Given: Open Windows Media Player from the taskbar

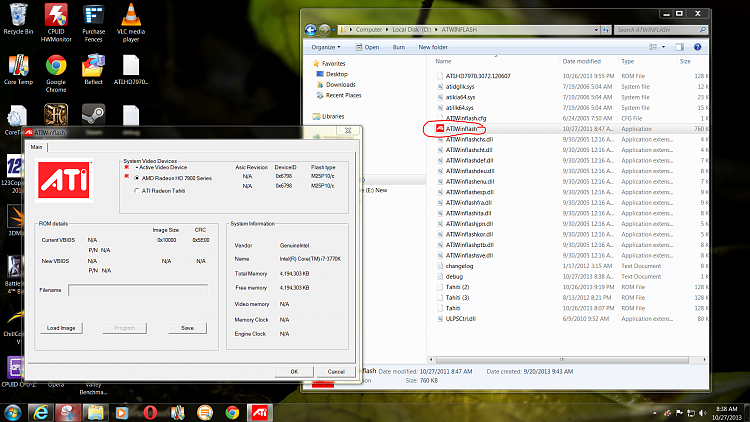Looking at the screenshot, I should [122, 412].
